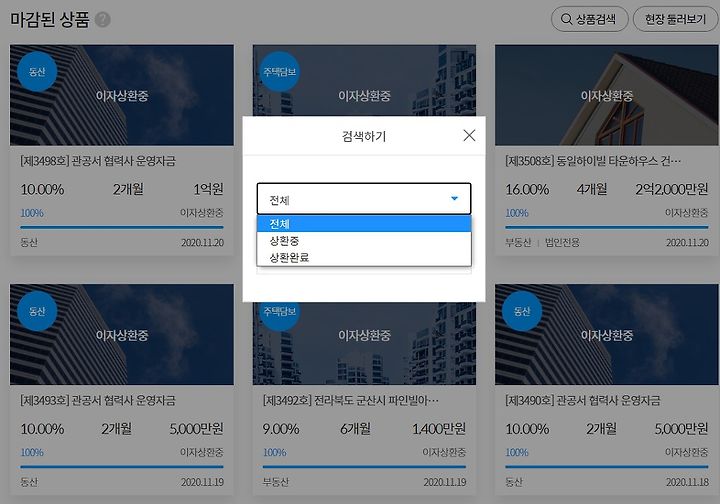Click the 동산 badge on 제3490호 card
Screen dimensions: 720x504
(x=522, y=311)
